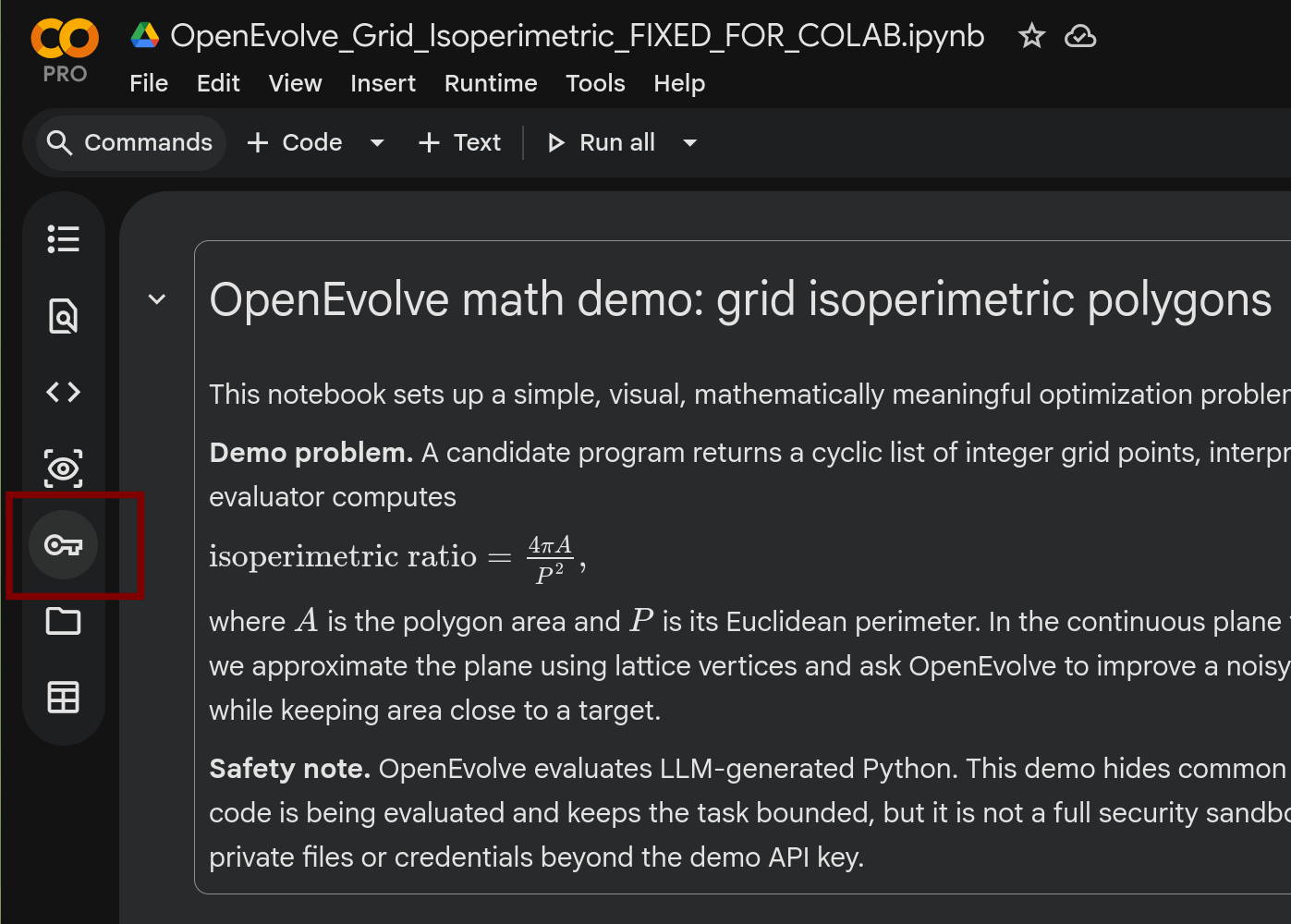
Task: Click the Google Drive file icon
Action: (144, 36)
